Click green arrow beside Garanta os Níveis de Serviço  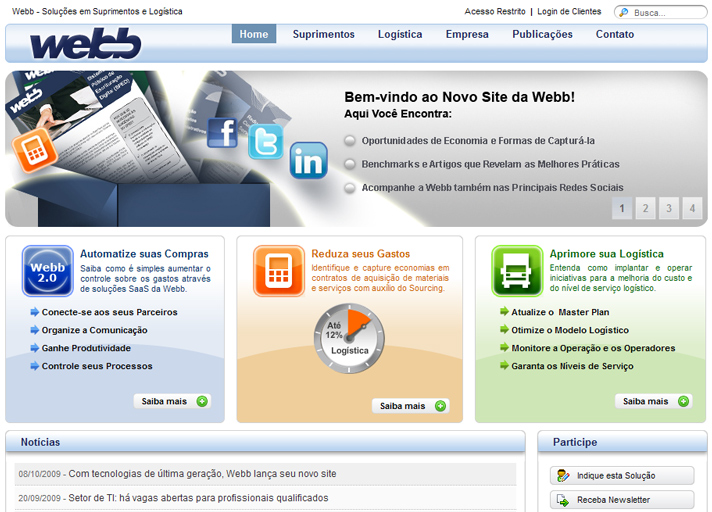click(504, 365)
